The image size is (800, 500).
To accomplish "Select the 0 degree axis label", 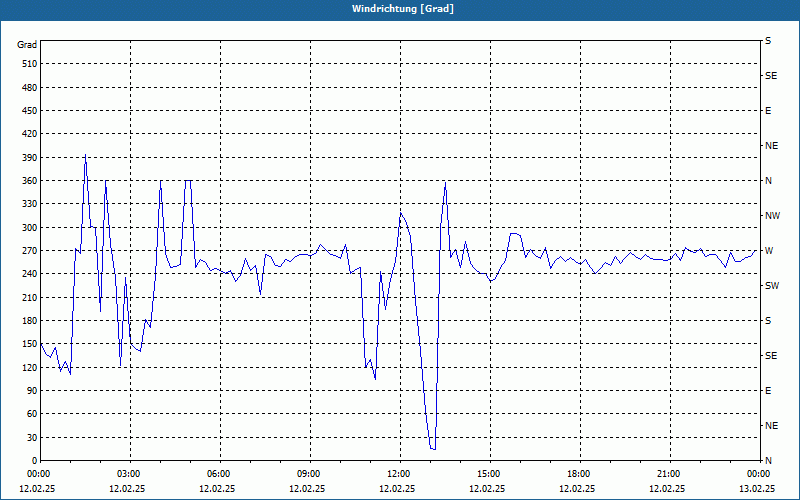I will (35, 461).
